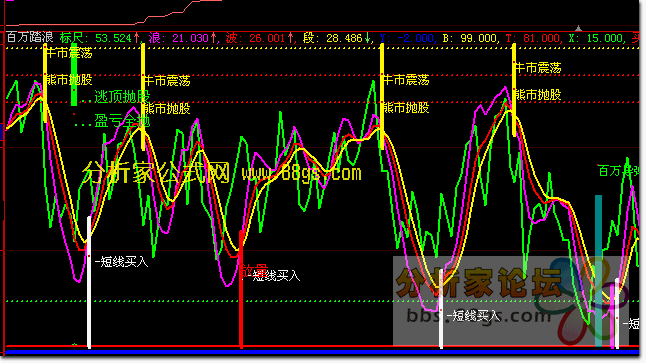
Task: Click the magenta 浪: 21.030 value
Action: pyautogui.click(x=182, y=38)
